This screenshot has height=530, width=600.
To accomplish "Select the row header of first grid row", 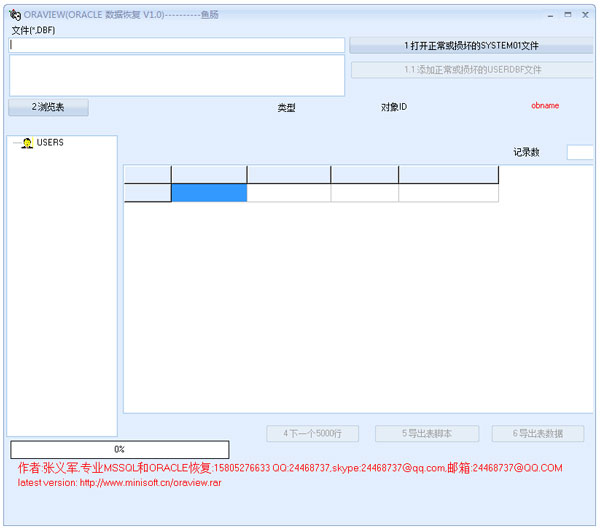I will (x=147, y=193).
